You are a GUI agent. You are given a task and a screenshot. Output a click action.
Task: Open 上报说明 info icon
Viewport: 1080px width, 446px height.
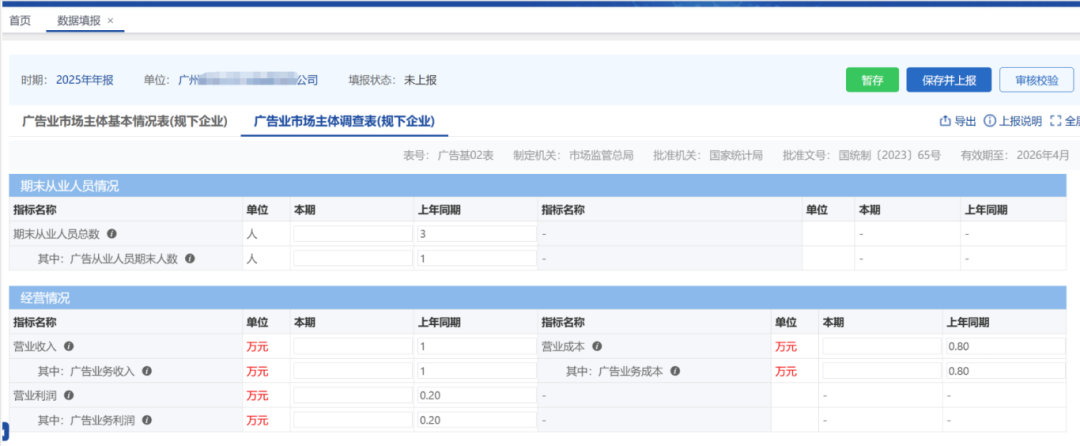[x=990, y=121]
